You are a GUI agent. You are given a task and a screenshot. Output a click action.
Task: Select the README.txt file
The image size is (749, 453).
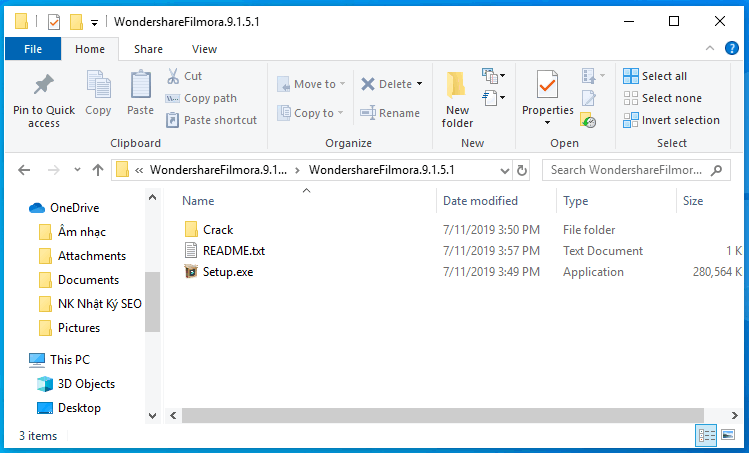(234, 251)
